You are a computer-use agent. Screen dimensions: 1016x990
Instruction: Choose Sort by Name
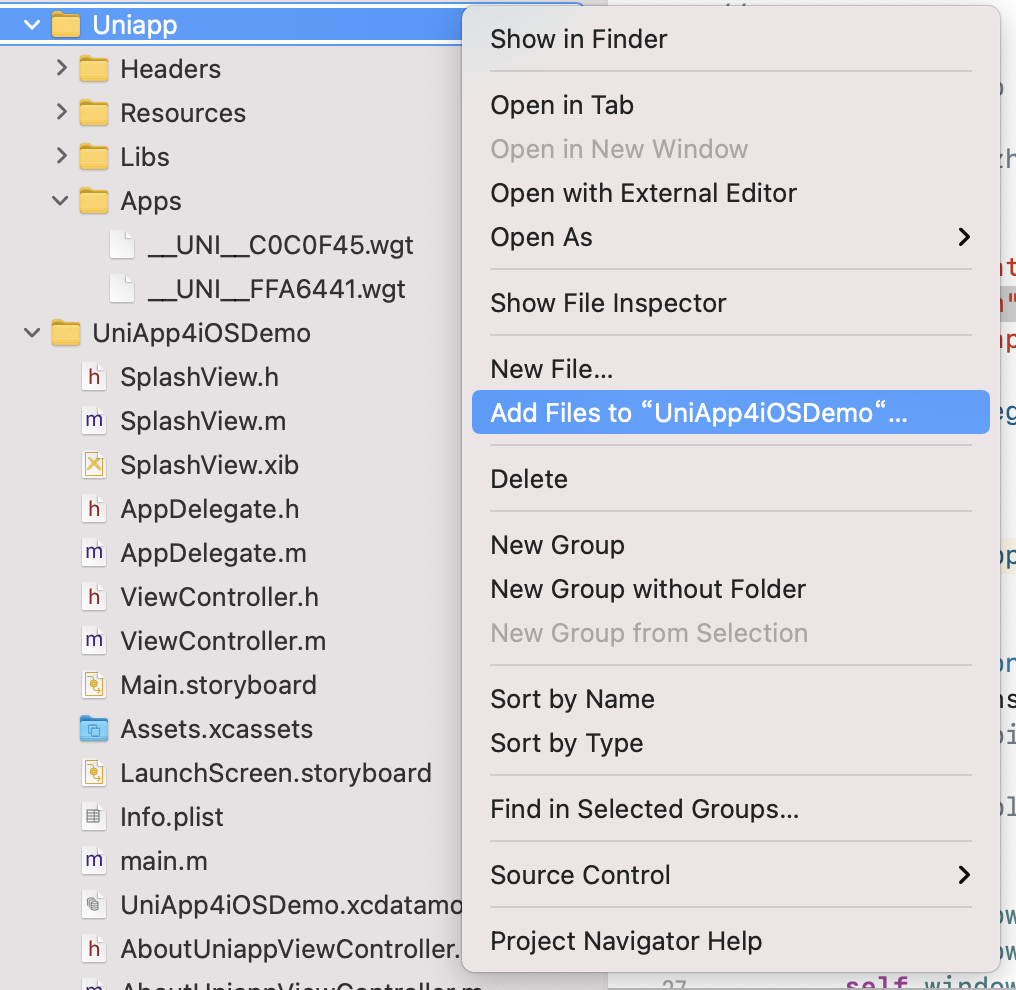[731, 700]
